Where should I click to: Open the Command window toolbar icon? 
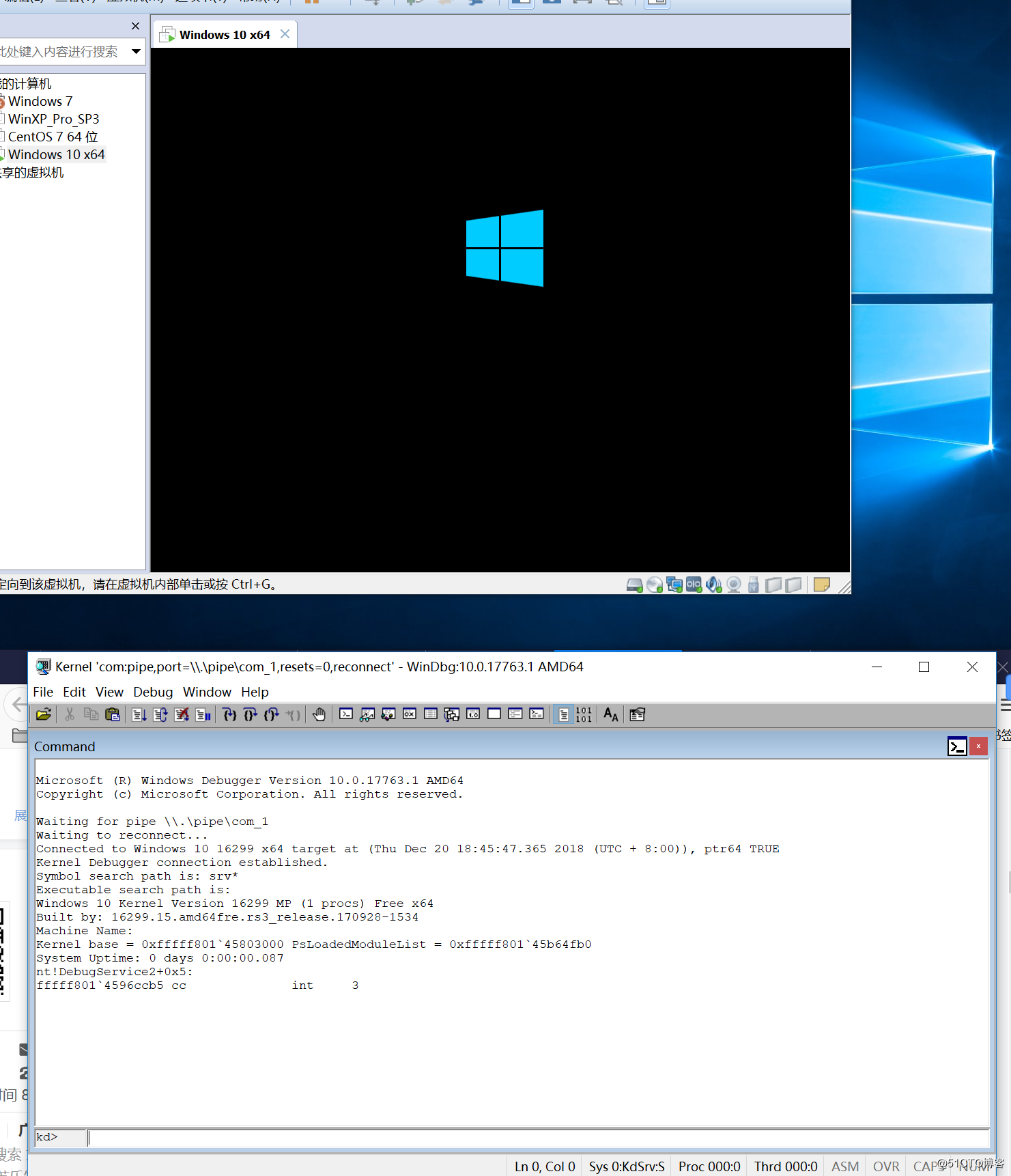coord(346,714)
